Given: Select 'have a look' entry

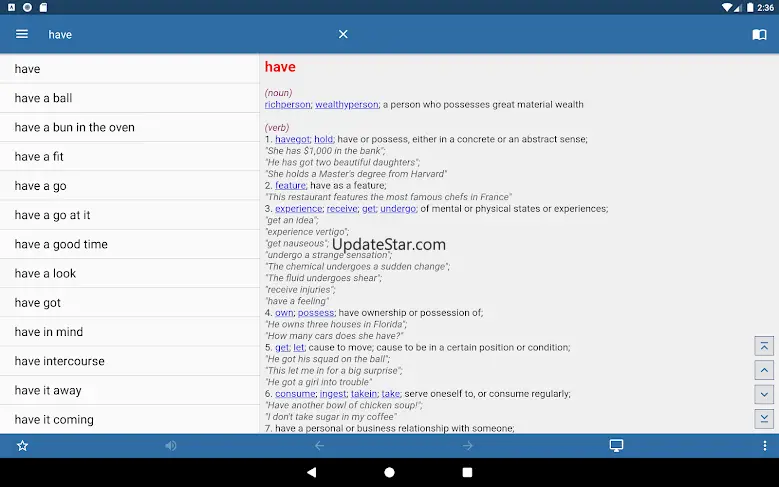Looking at the screenshot, I should pos(130,273).
